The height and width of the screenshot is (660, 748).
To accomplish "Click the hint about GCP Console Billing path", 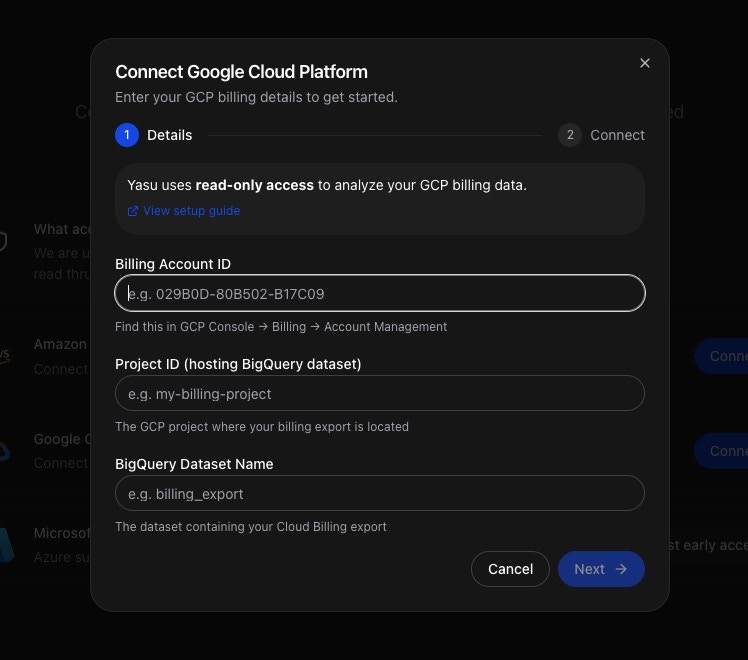I will (281, 327).
